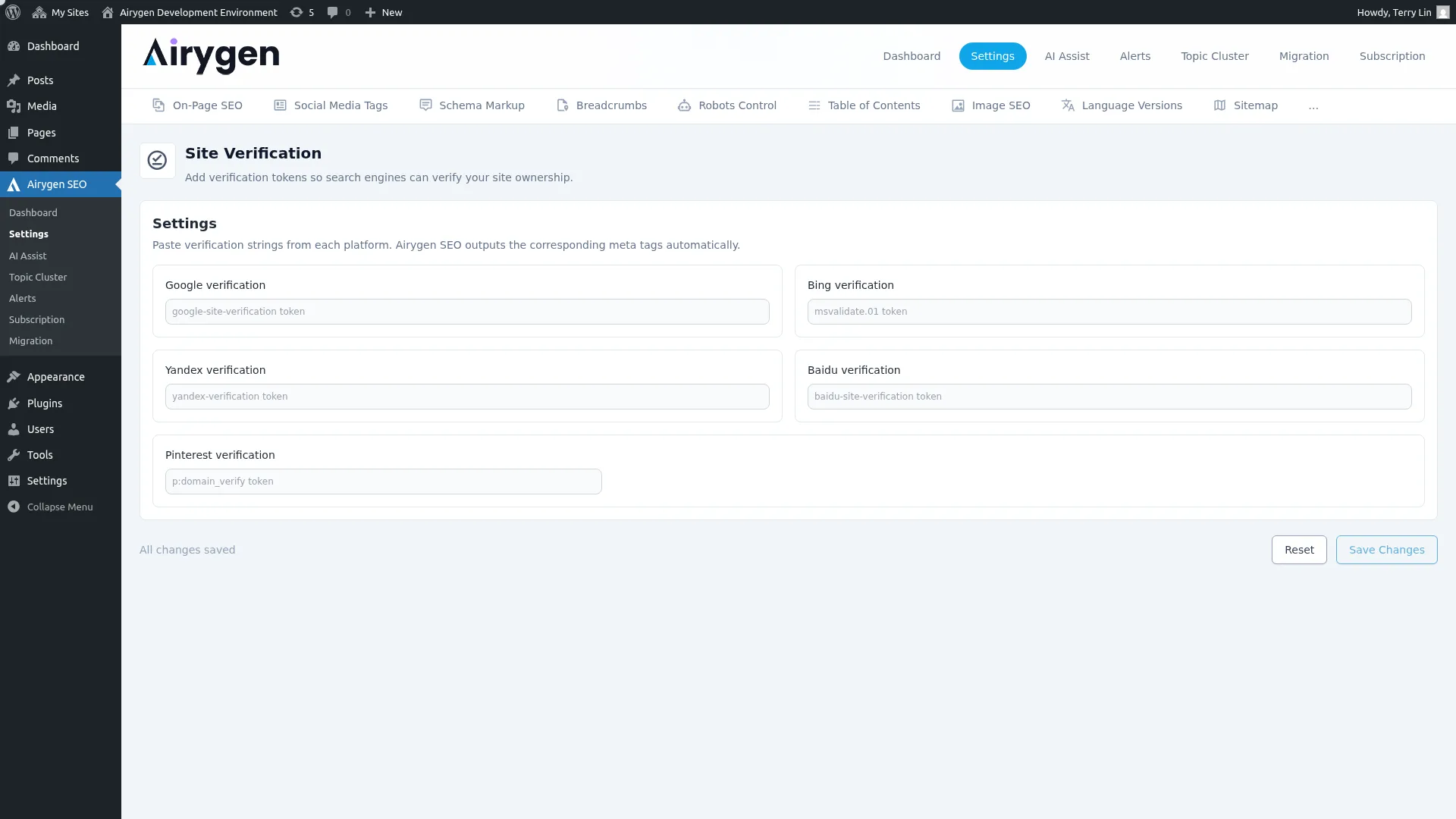Image resolution: width=1456 pixels, height=819 pixels.
Task: Open WordPress Settings in sidebar
Action: coord(61,481)
